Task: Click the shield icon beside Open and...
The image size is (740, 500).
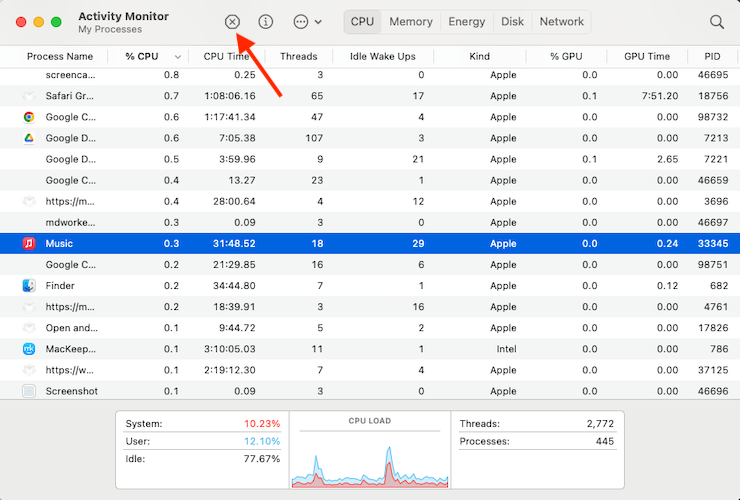Action: (x=29, y=328)
